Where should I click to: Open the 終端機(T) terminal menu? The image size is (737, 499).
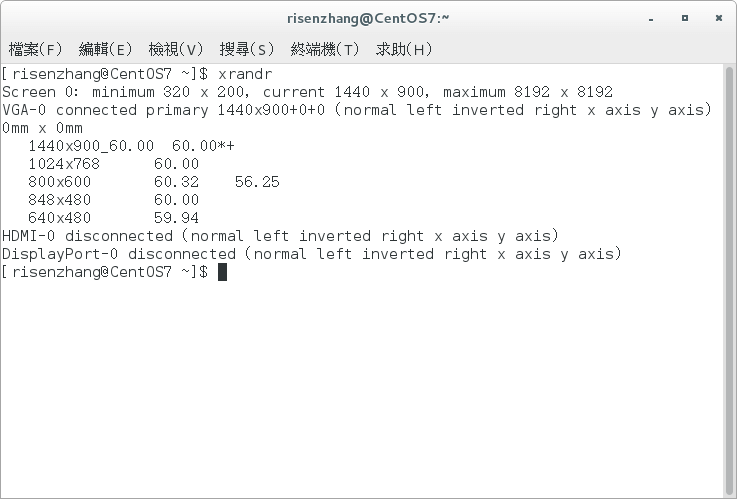click(325, 49)
